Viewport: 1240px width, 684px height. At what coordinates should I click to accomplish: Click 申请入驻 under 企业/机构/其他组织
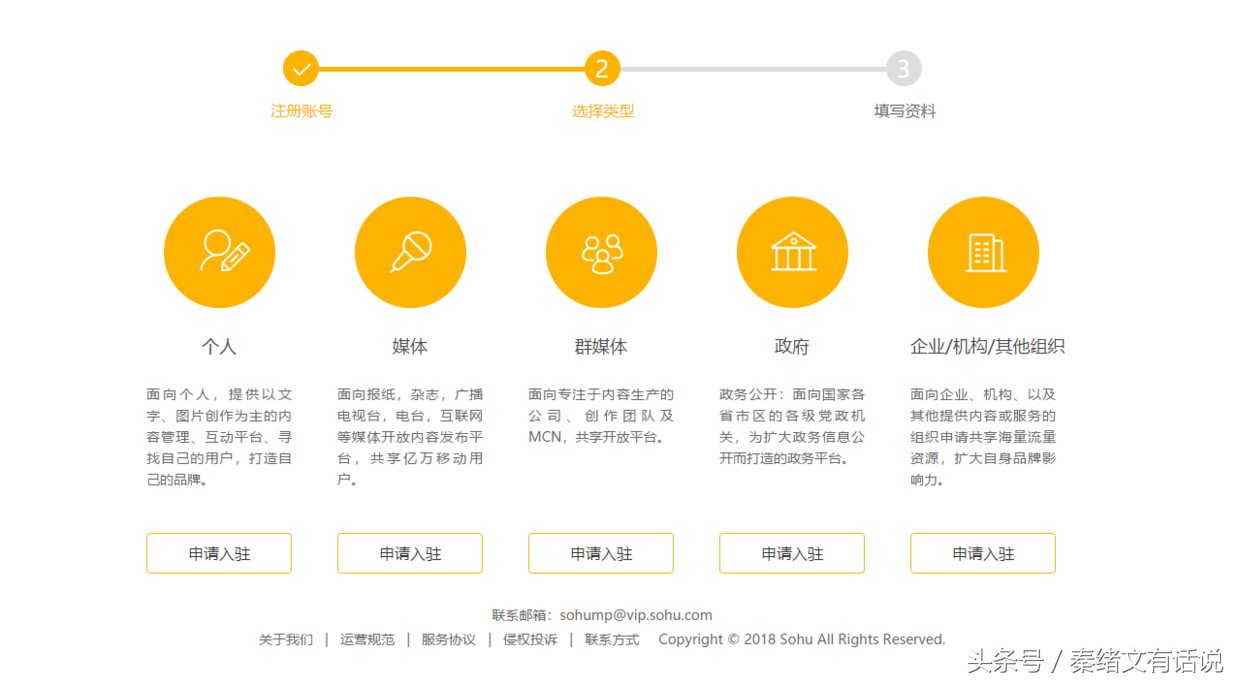(983, 553)
